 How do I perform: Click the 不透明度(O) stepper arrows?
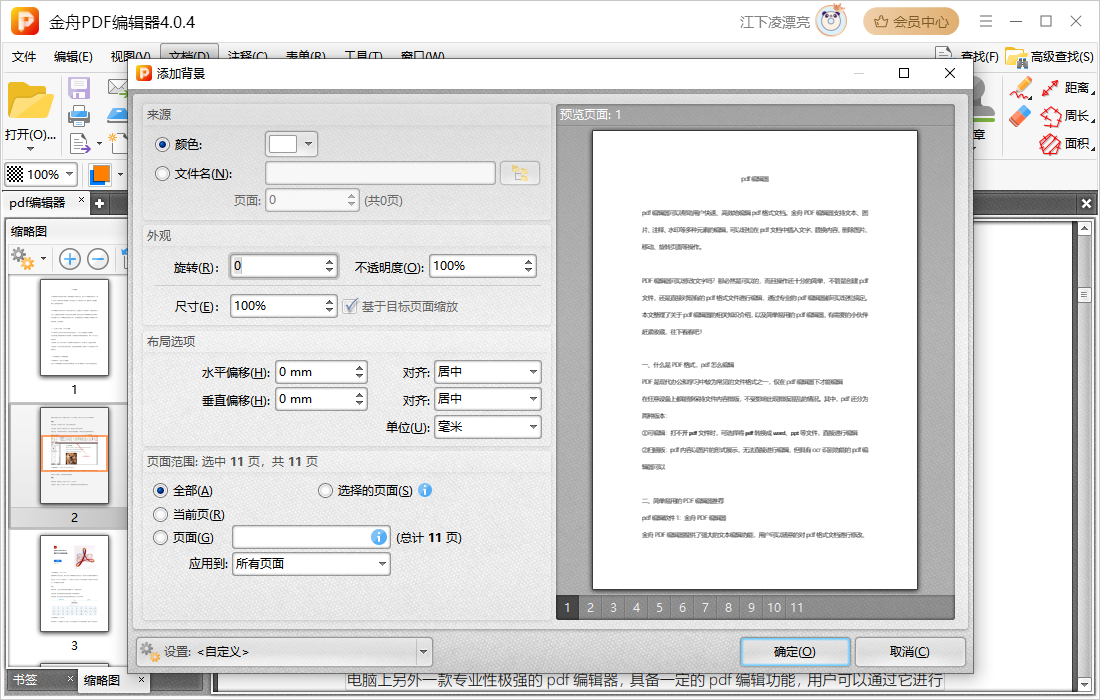pyautogui.click(x=528, y=266)
